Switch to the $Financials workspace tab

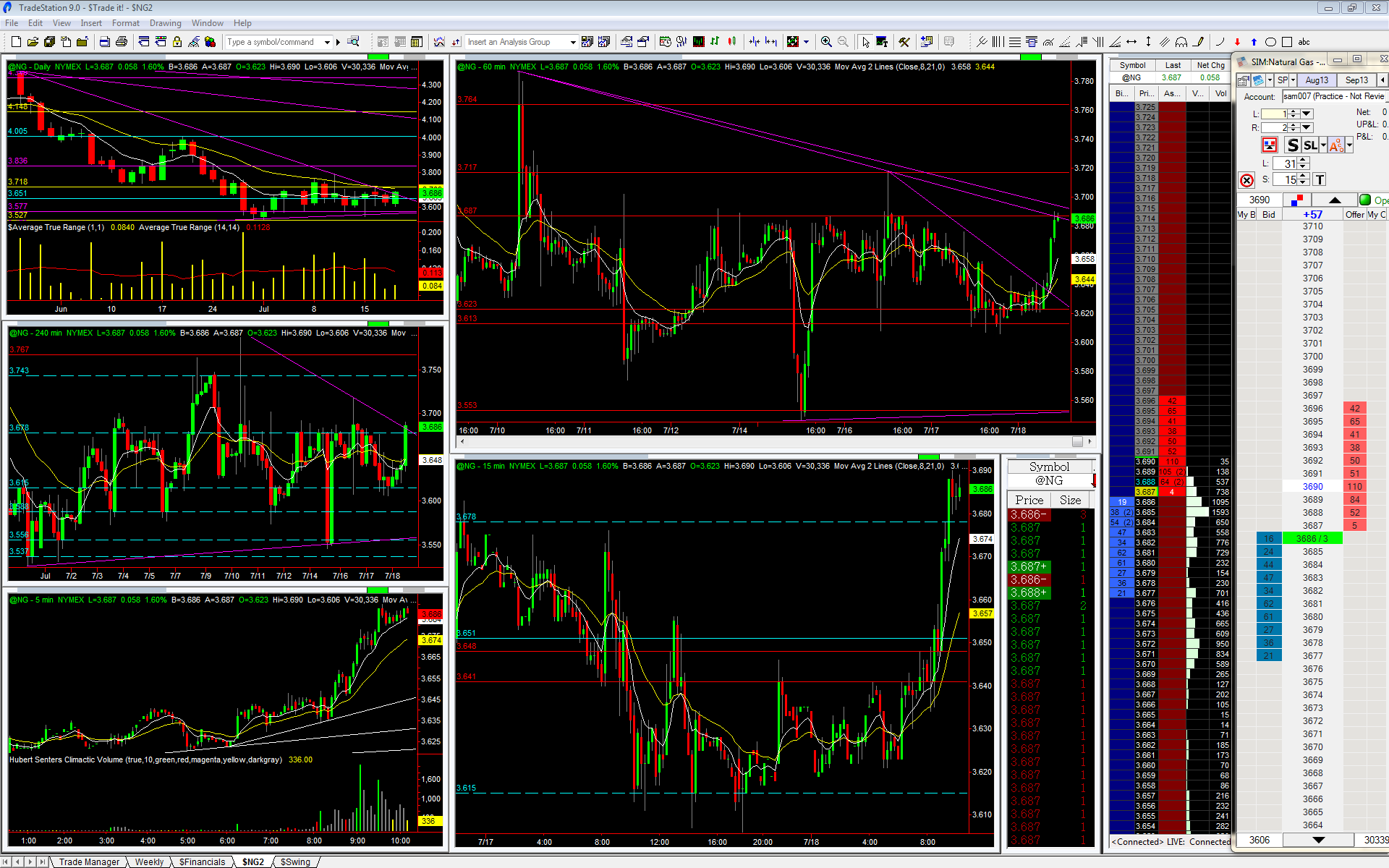(203, 861)
